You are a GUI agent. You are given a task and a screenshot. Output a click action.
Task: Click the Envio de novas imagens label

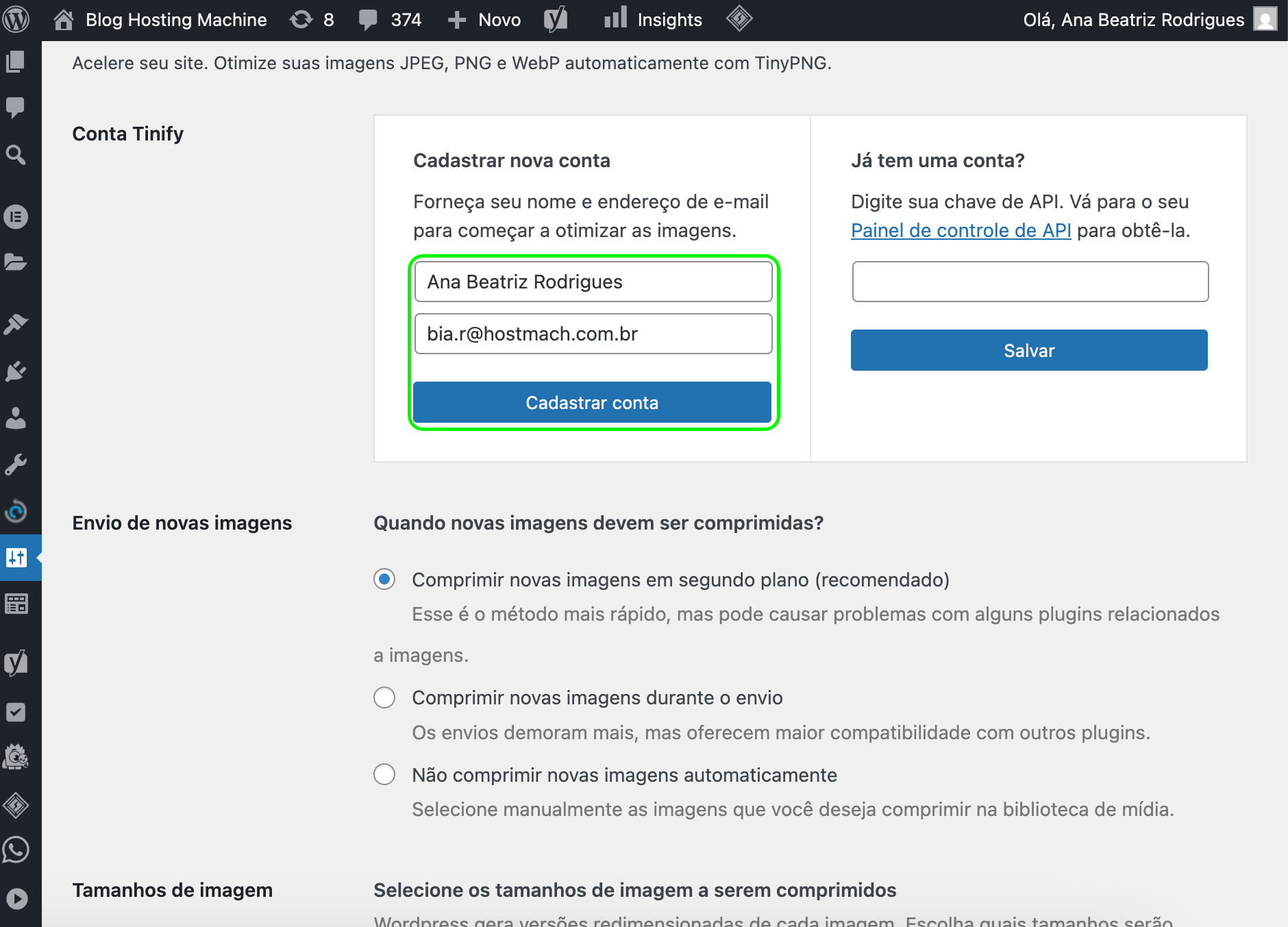point(182,523)
